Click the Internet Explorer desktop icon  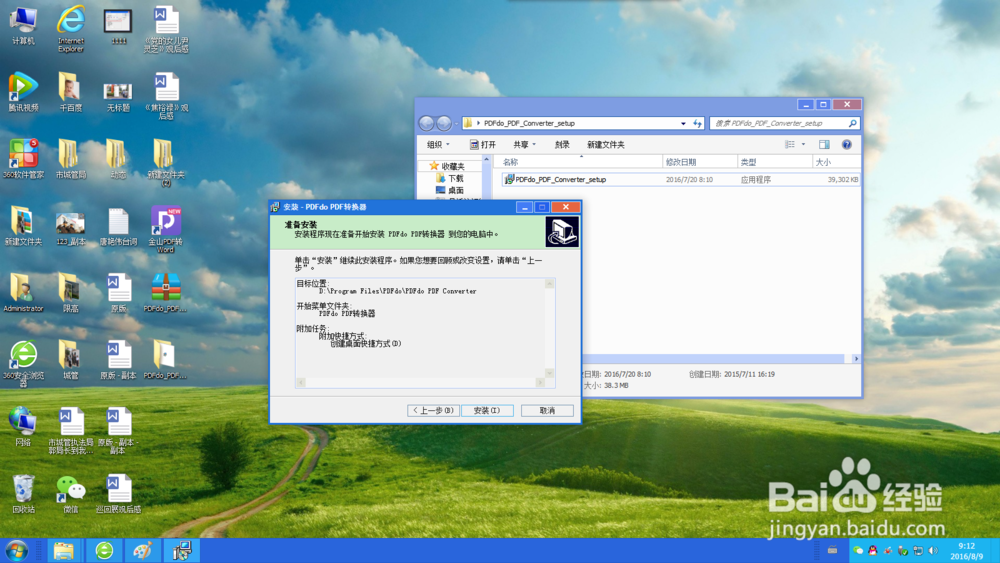[x=71, y=29]
